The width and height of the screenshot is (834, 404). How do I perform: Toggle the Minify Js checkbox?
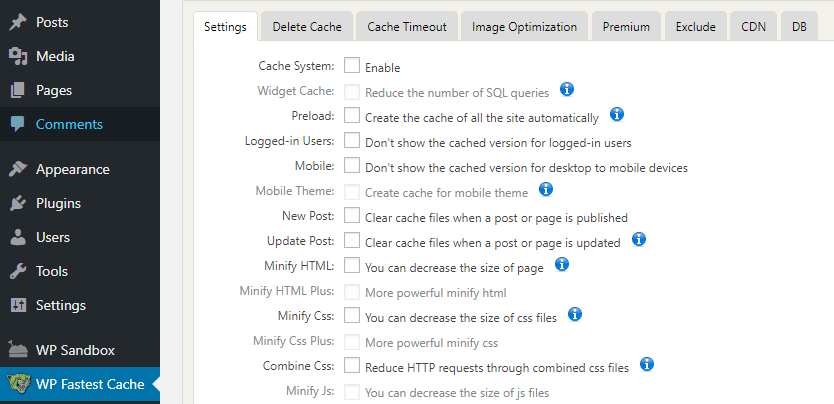(x=352, y=392)
